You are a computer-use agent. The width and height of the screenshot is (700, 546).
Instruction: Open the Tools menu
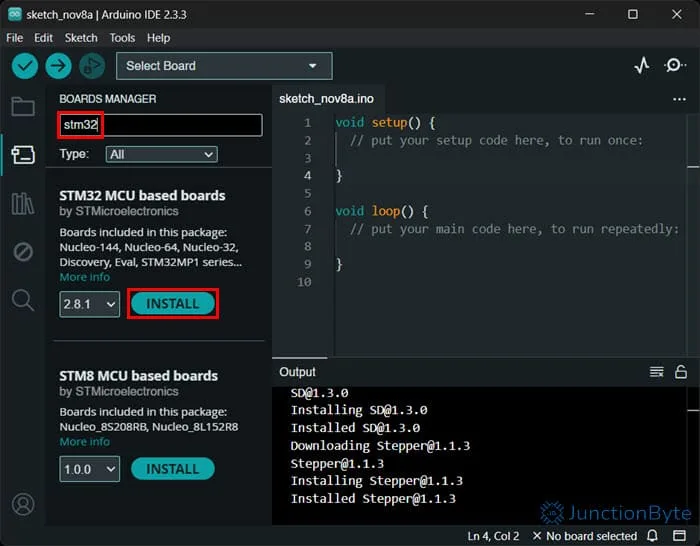click(x=122, y=38)
